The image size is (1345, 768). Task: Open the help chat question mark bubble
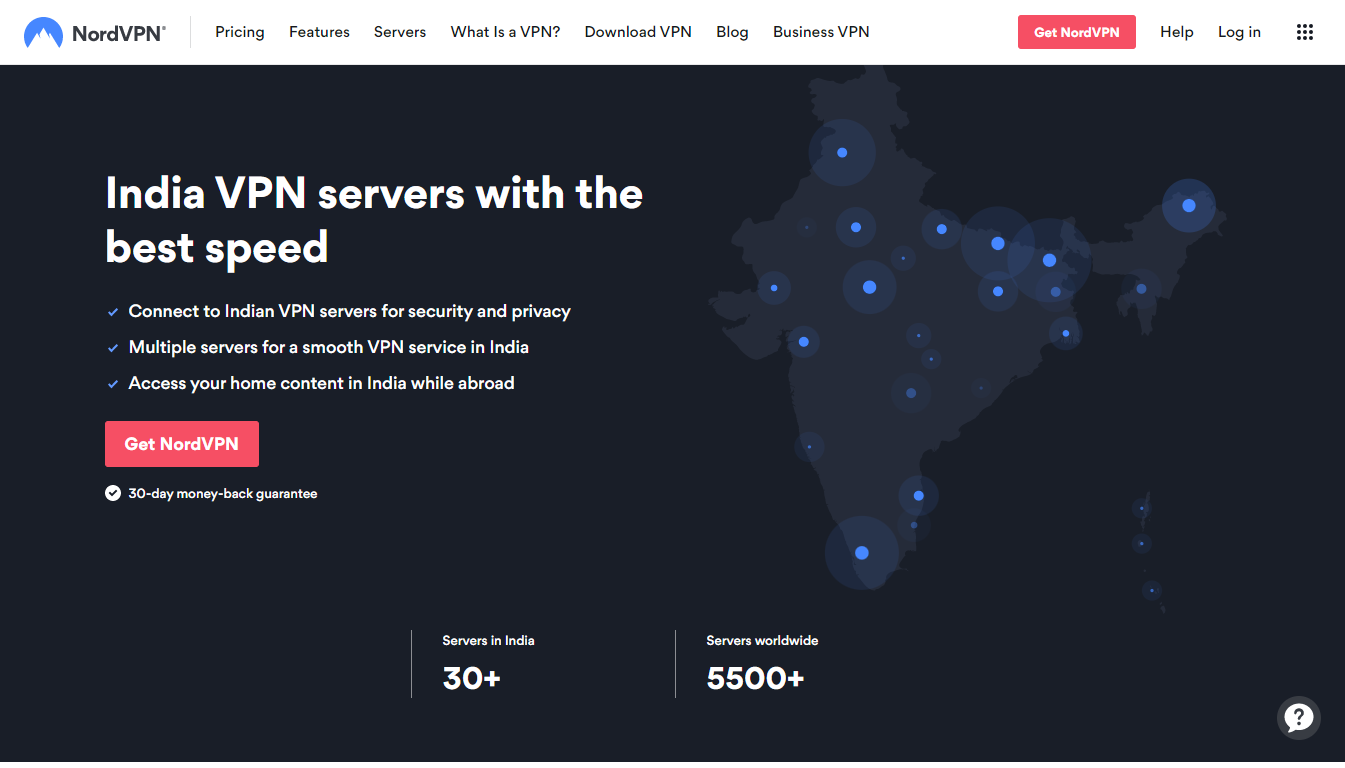coord(1298,717)
